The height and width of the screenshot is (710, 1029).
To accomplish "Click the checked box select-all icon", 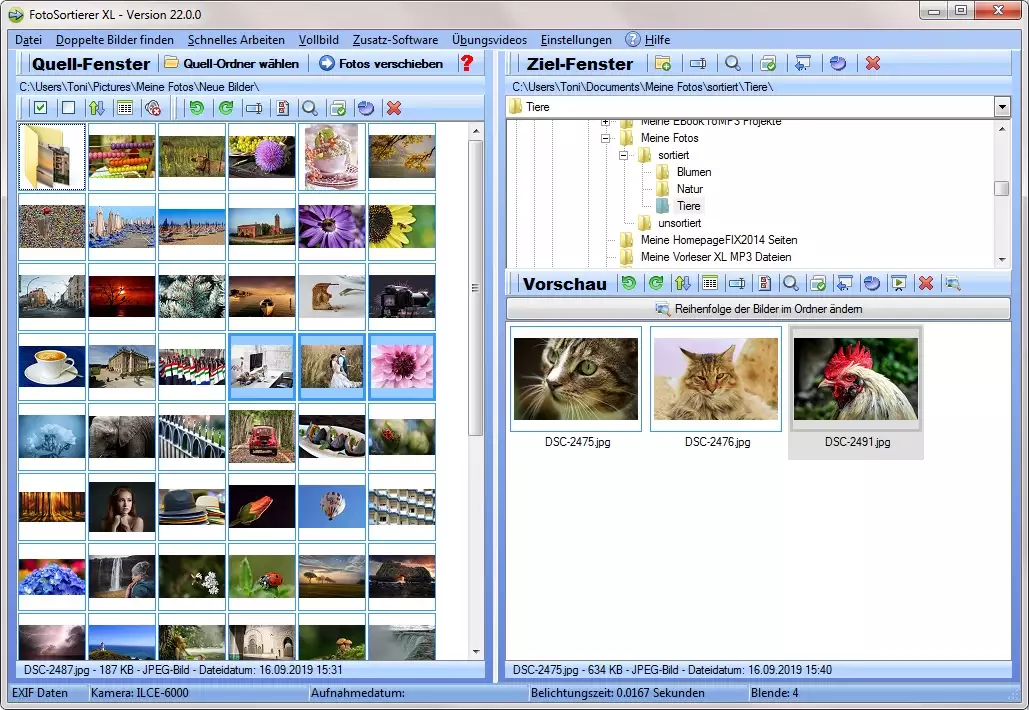I will (40, 108).
